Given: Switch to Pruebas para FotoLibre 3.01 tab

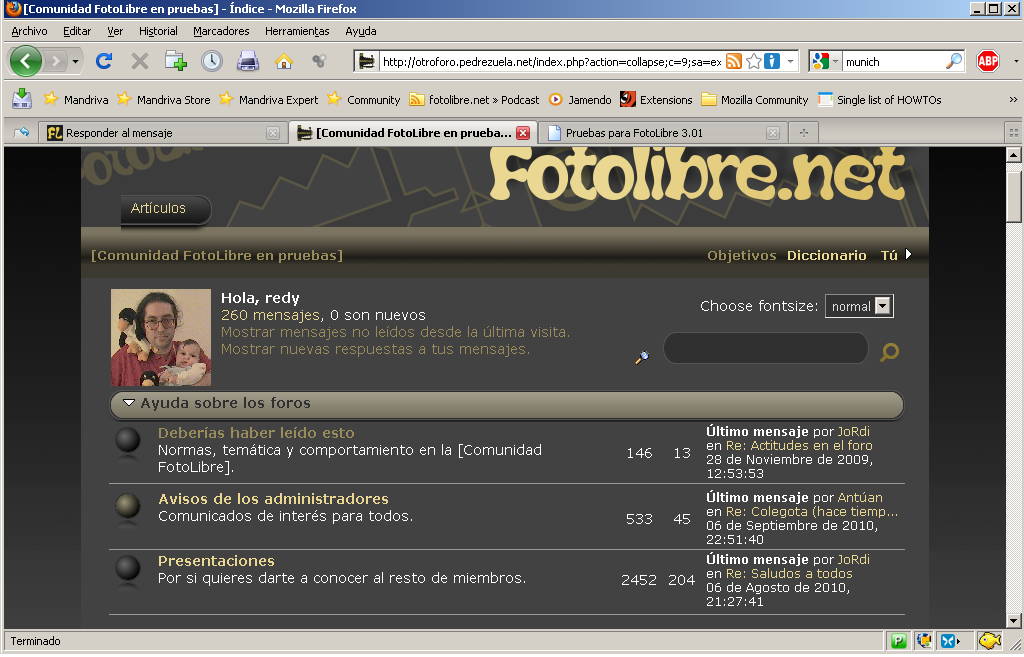Looking at the screenshot, I should click(x=662, y=133).
